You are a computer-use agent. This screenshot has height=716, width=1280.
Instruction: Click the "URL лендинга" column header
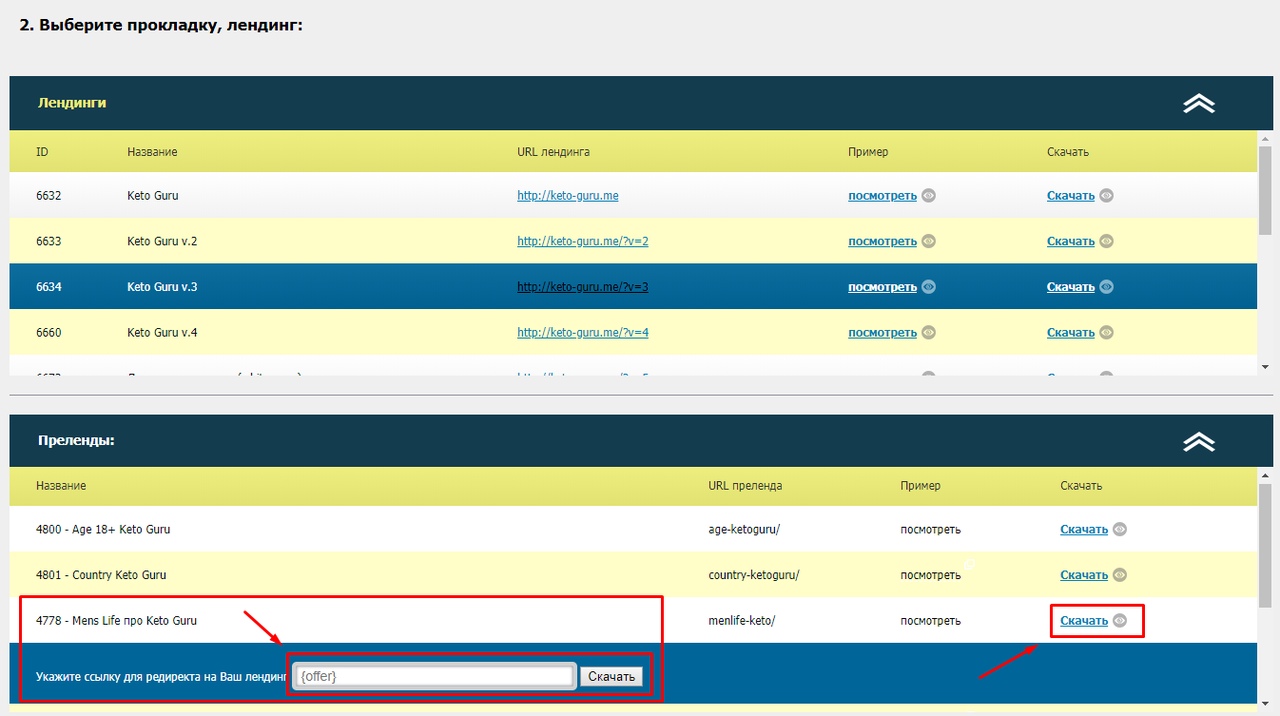tap(553, 152)
